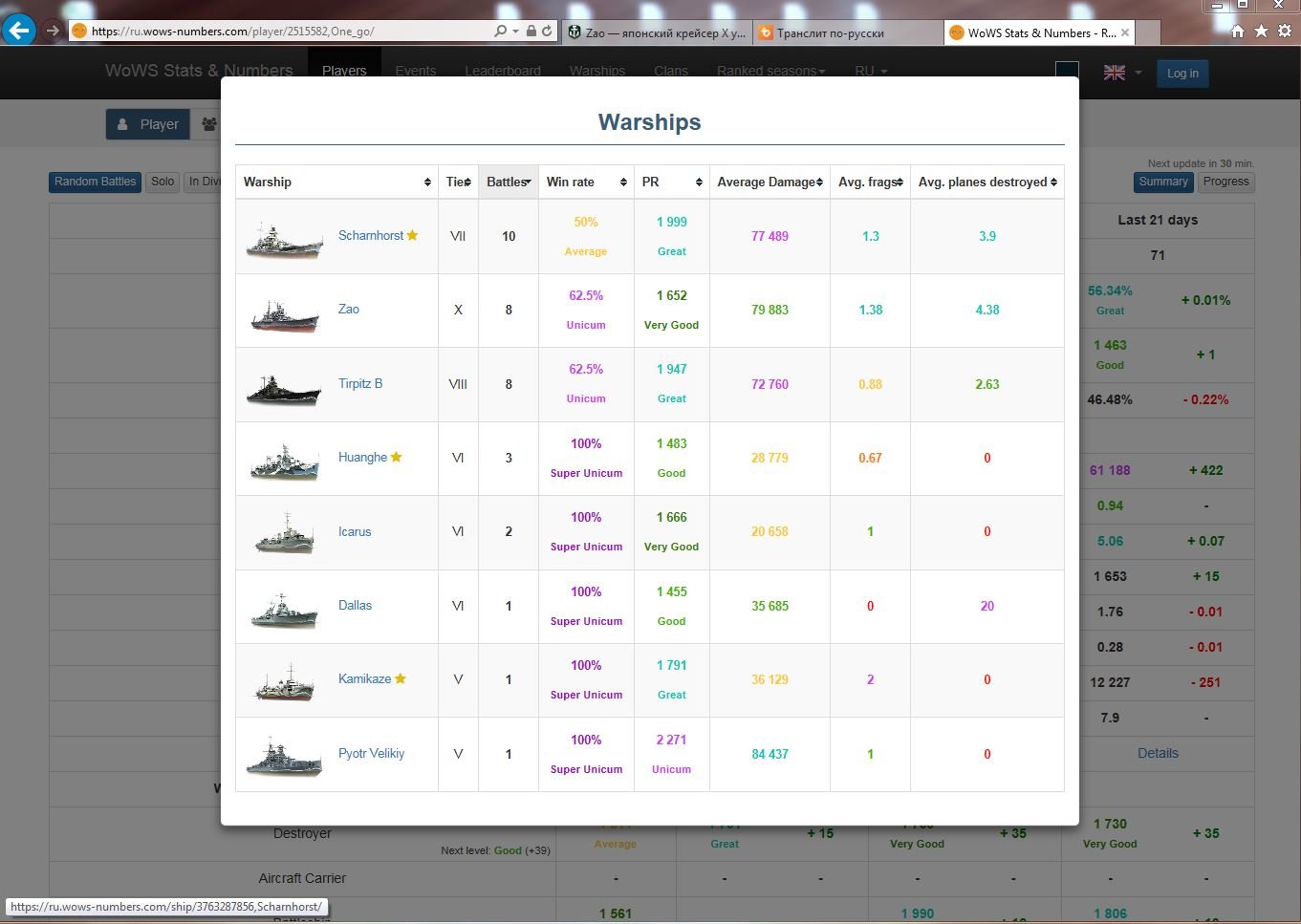Toggle Random Battles filter

coord(95,182)
